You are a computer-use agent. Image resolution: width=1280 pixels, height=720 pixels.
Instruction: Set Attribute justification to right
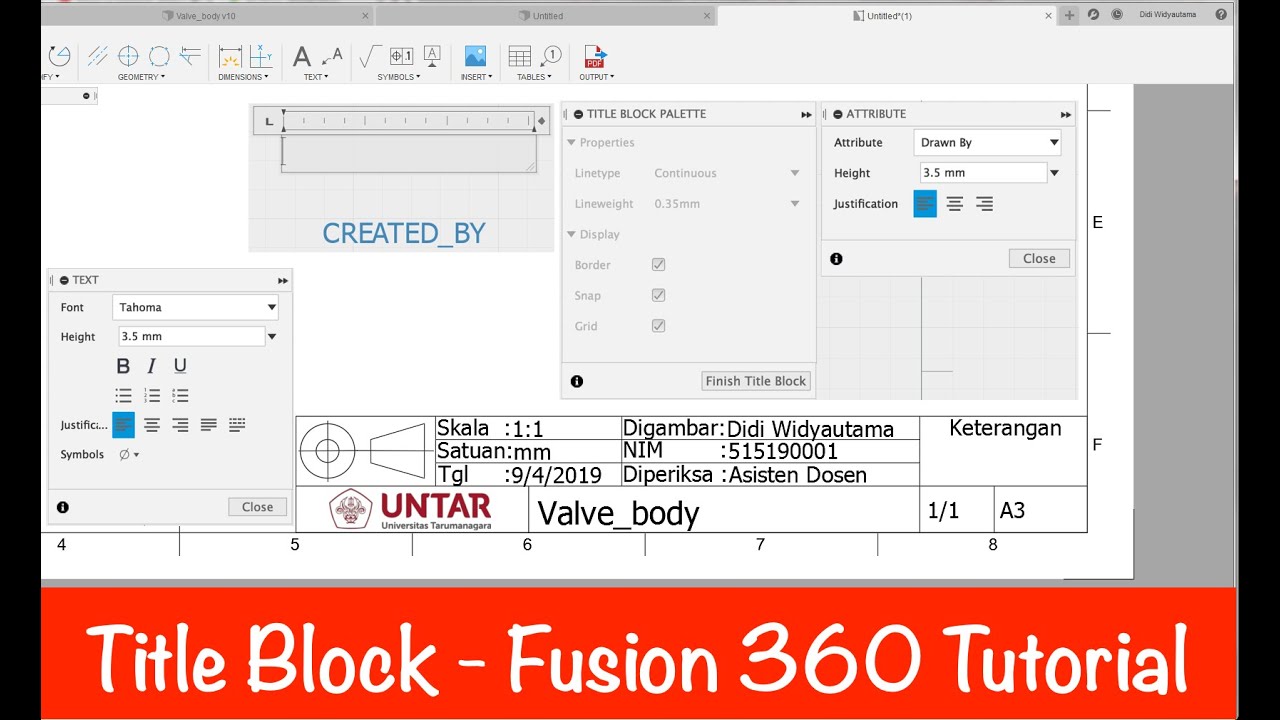click(984, 204)
